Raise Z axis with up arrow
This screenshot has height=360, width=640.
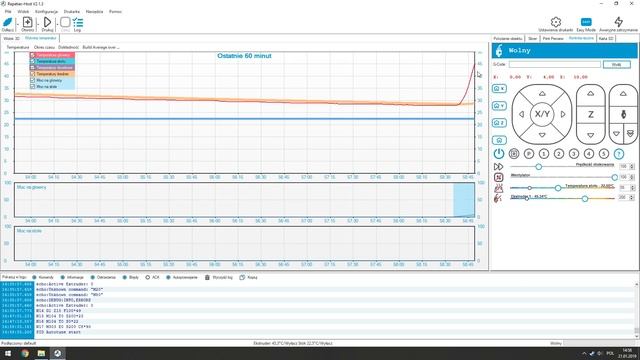(x=591, y=94)
